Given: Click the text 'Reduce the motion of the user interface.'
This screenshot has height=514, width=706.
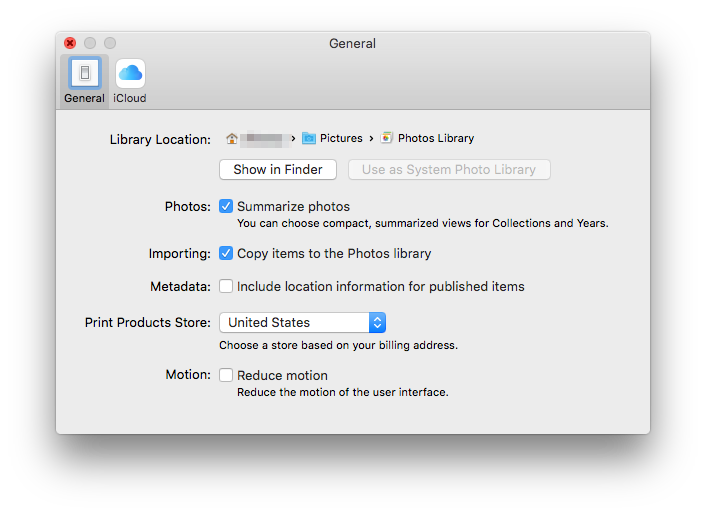Looking at the screenshot, I should (343, 392).
